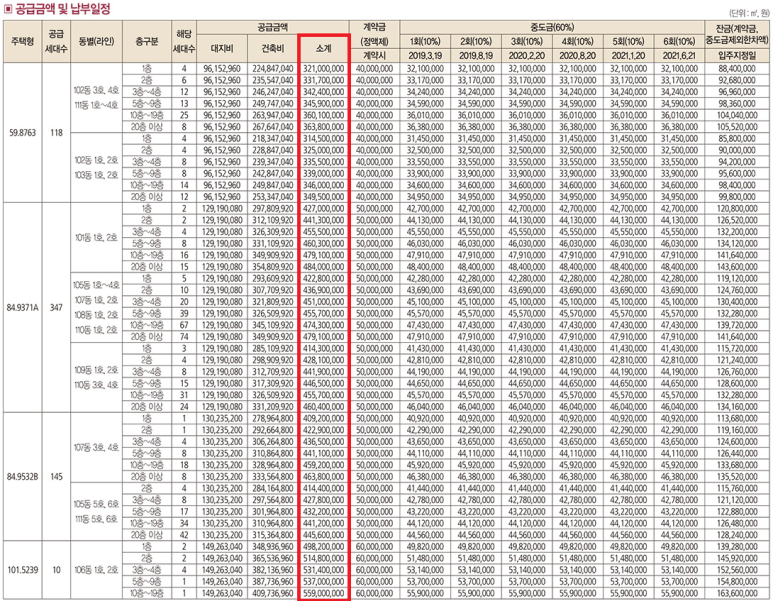Click the '입주지정일' header cell
The width and height of the screenshot is (773, 601).
point(737,56)
